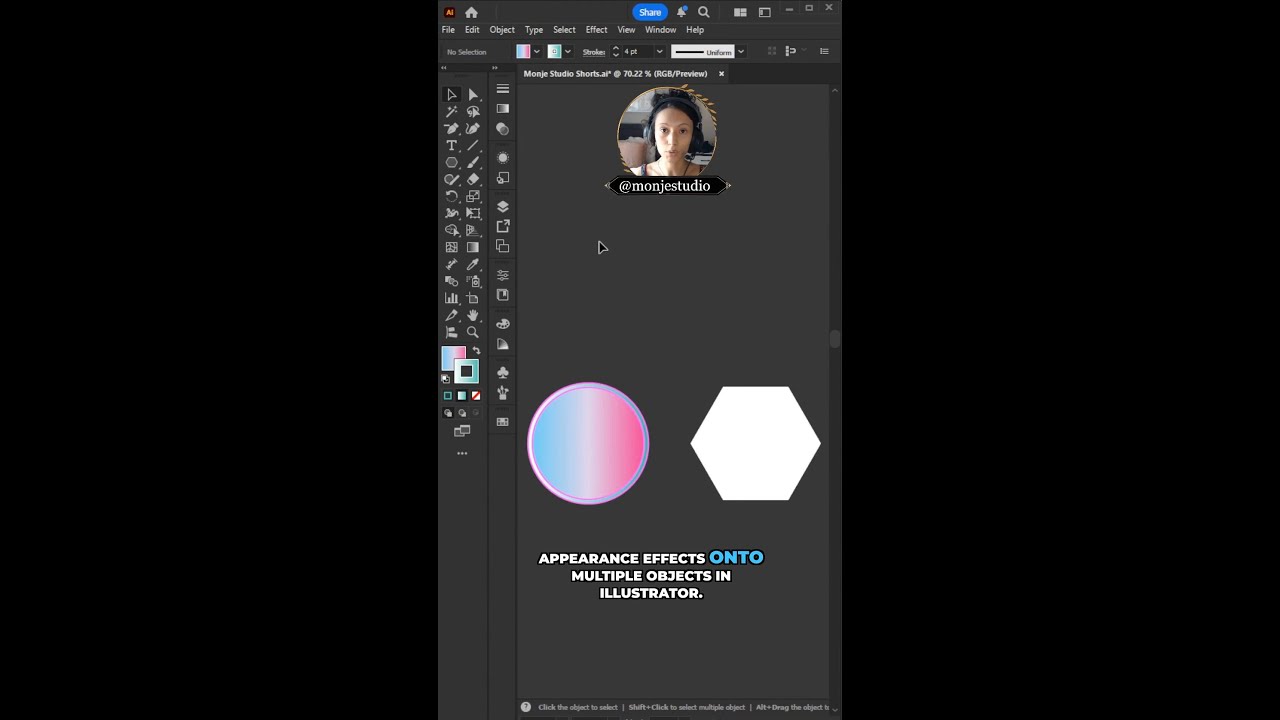Select the Shape Builder tool
The image size is (1280, 720).
click(x=452, y=231)
